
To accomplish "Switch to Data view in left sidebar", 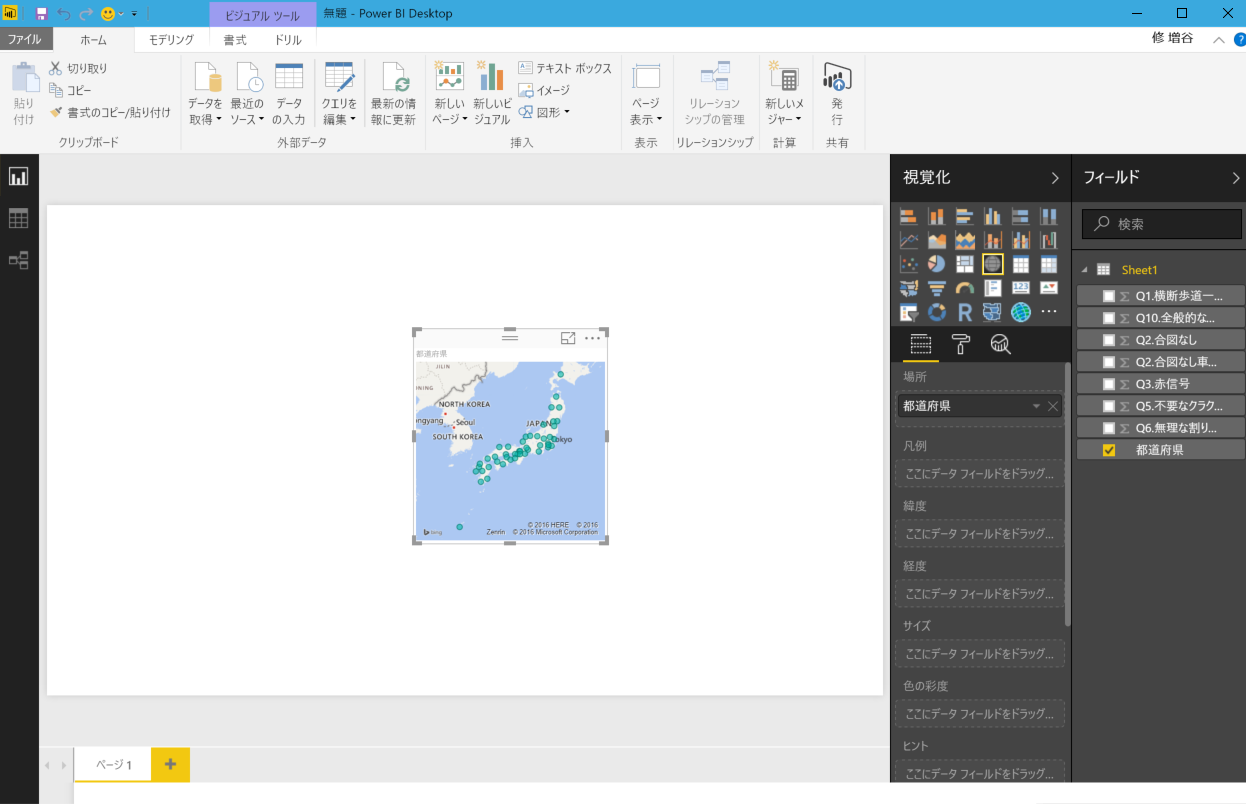I will click(18, 218).
